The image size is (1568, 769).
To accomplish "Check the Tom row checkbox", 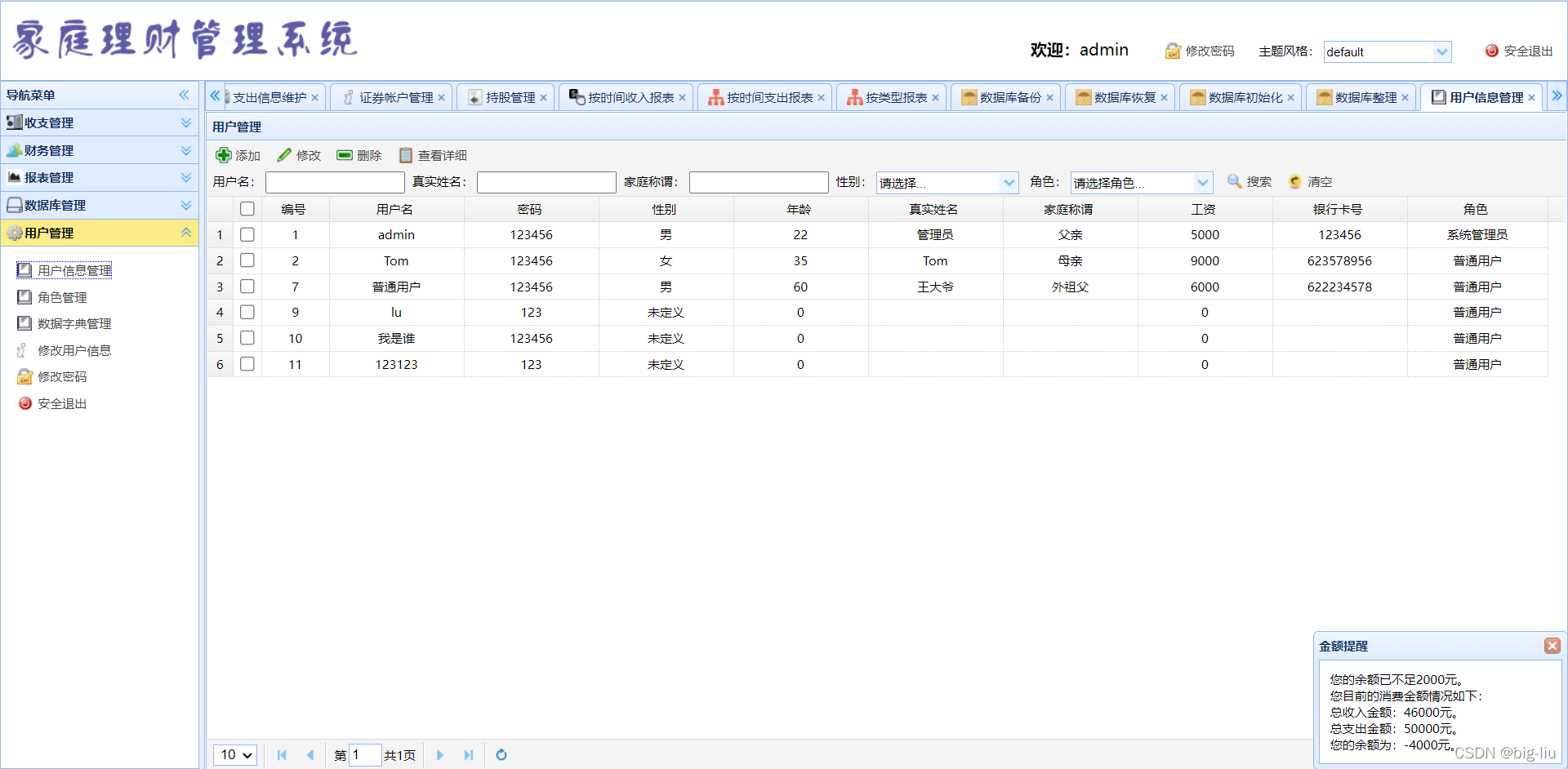I will [247, 260].
